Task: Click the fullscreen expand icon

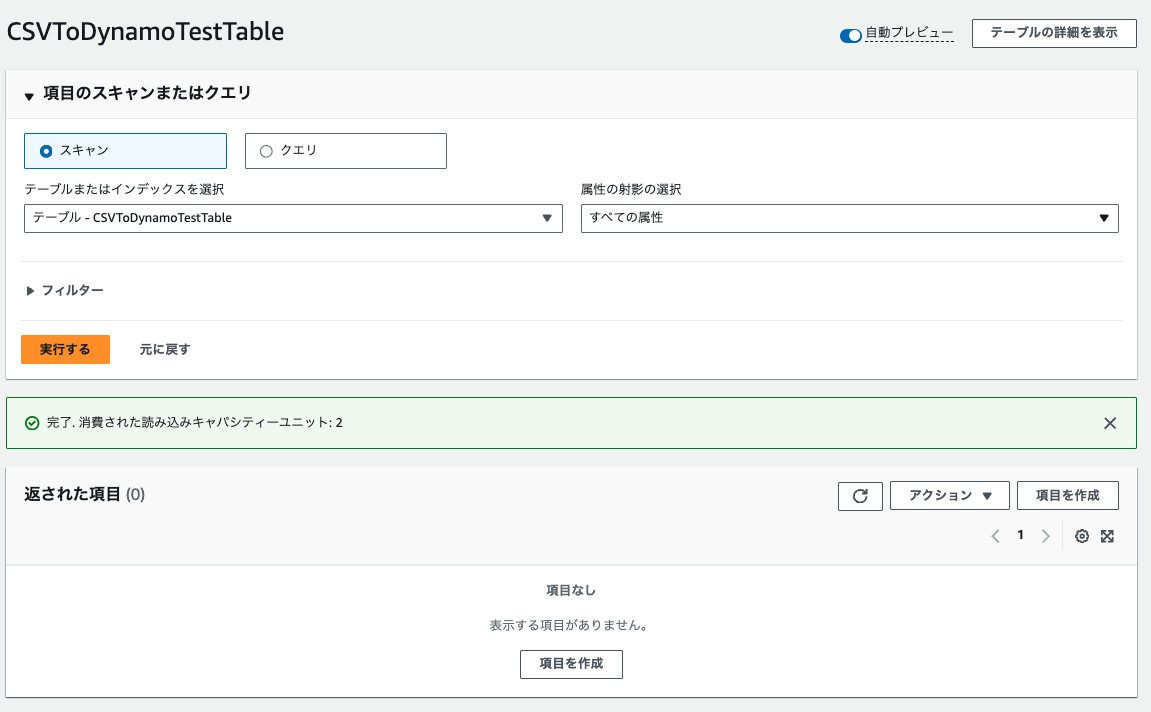Action: pos(1107,536)
